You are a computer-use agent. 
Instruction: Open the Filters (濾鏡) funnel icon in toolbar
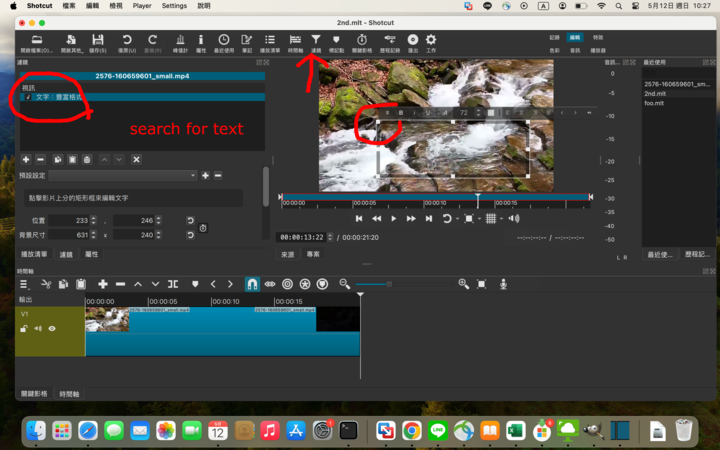click(x=316, y=41)
